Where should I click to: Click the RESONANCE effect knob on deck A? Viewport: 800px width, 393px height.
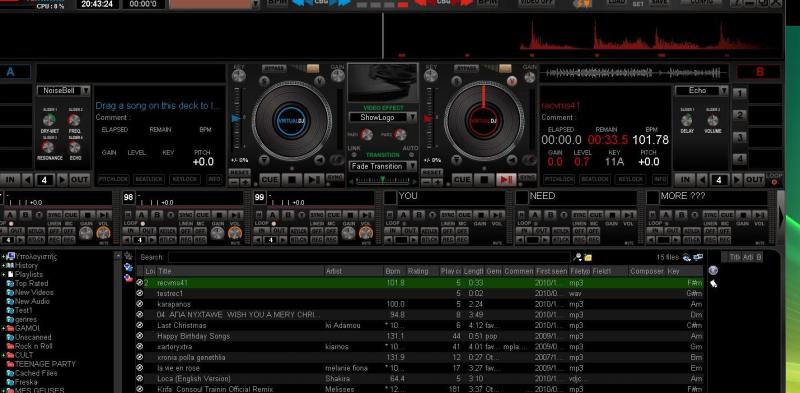tap(48, 147)
